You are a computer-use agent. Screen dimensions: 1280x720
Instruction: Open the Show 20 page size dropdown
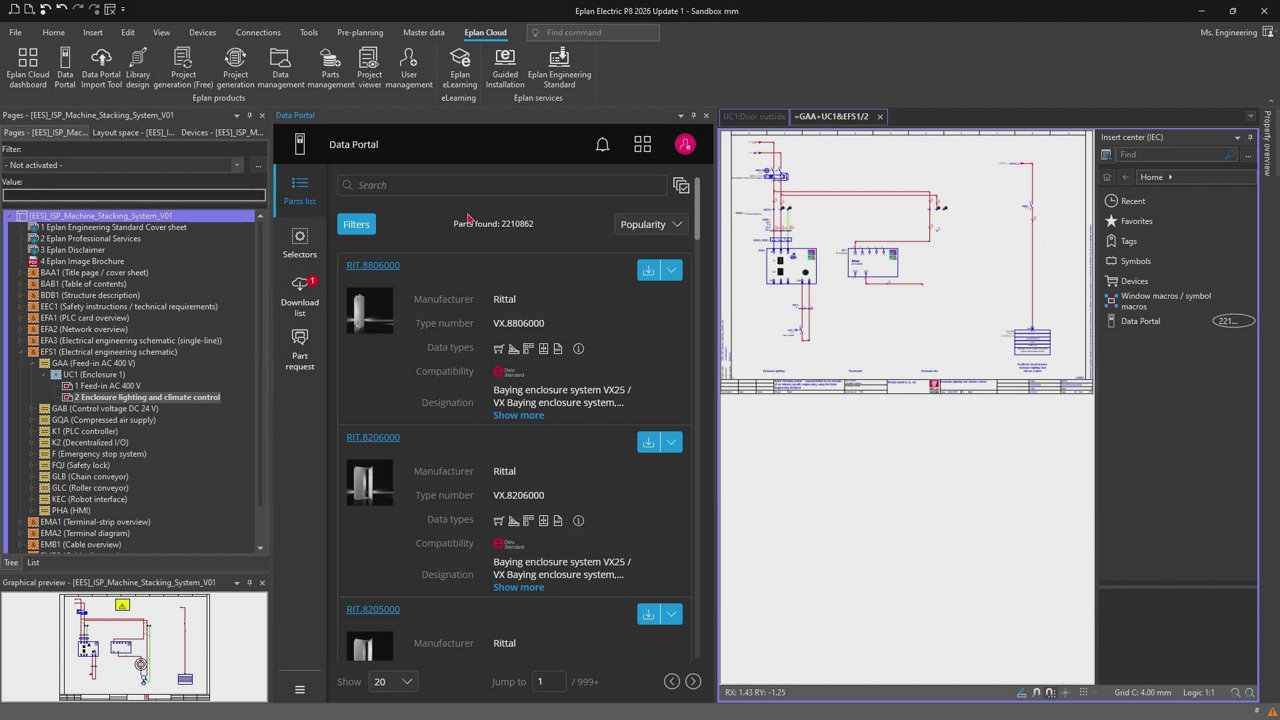(x=392, y=682)
